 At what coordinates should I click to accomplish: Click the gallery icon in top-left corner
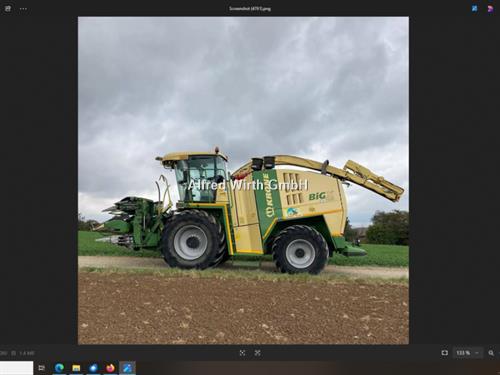(x=8, y=9)
